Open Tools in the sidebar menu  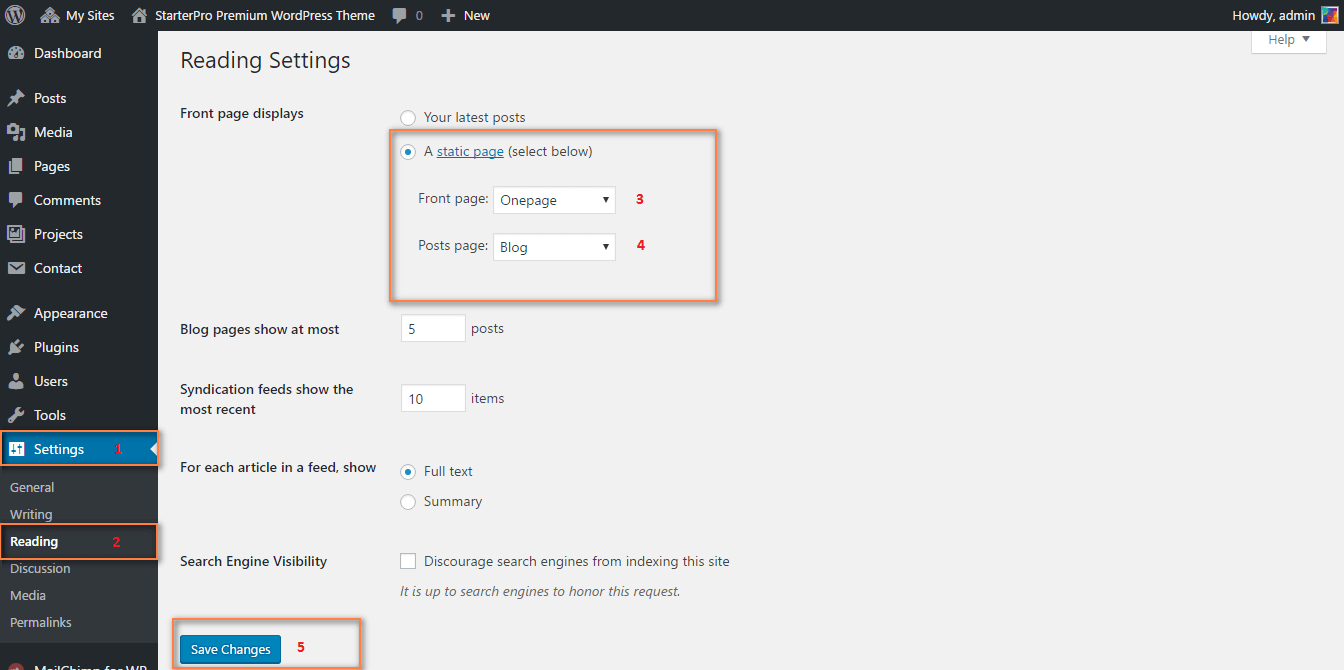pyautogui.click(x=50, y=415)
